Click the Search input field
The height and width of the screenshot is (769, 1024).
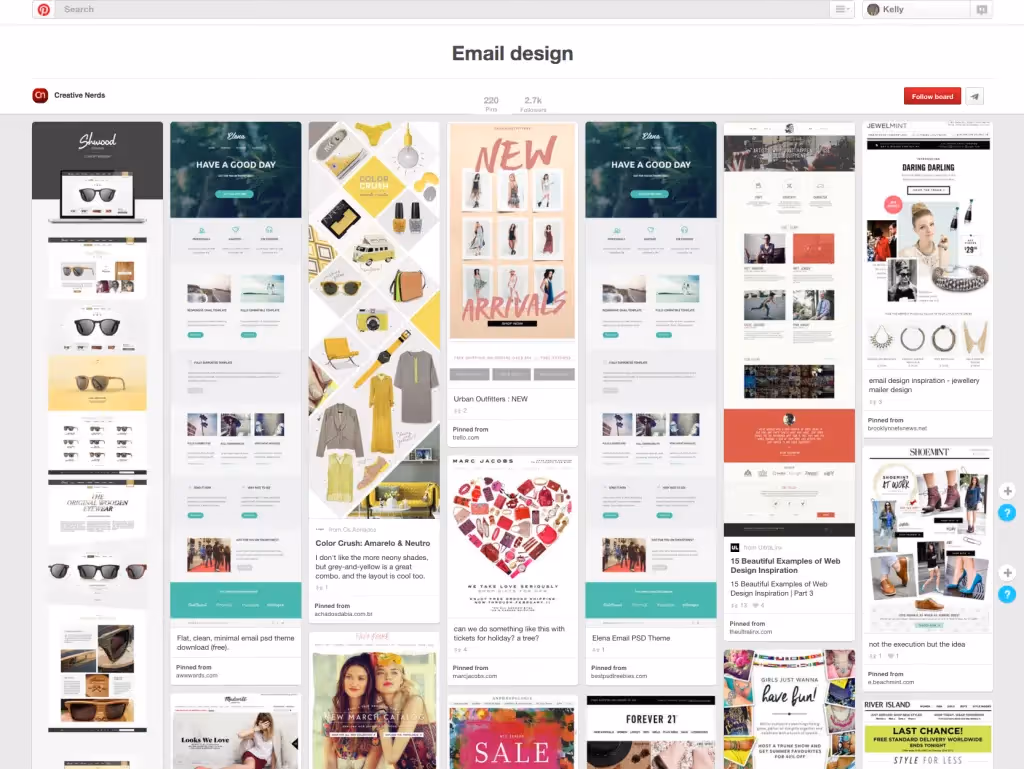click(x=443, y=9)
